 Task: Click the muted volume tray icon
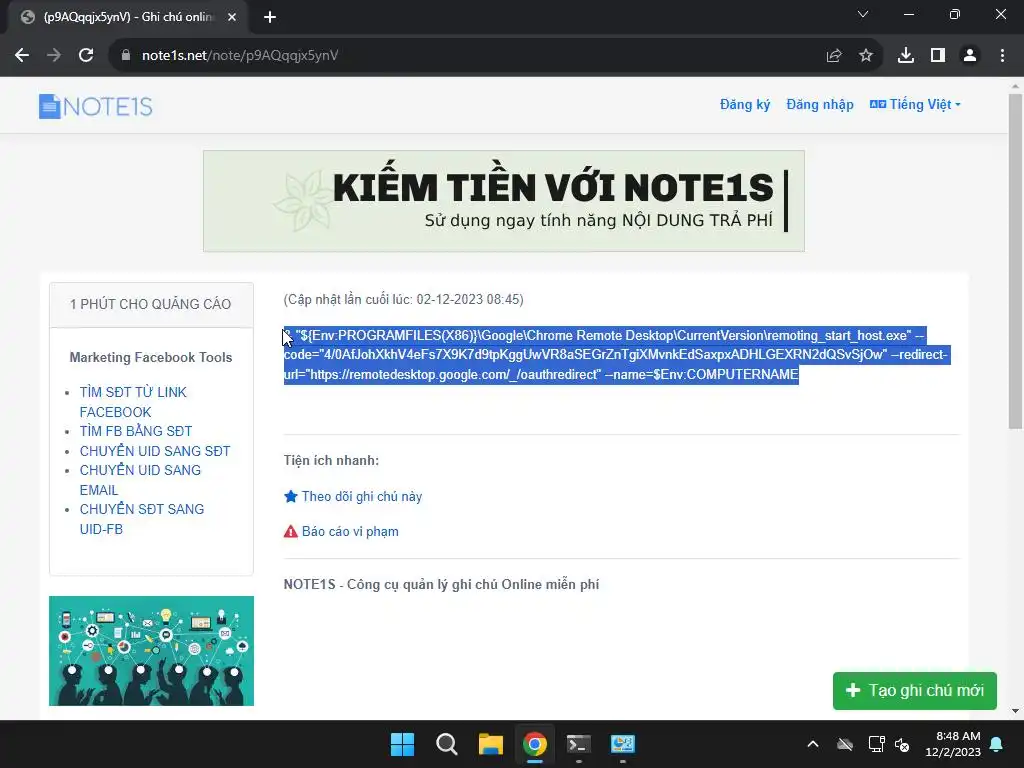902,744
